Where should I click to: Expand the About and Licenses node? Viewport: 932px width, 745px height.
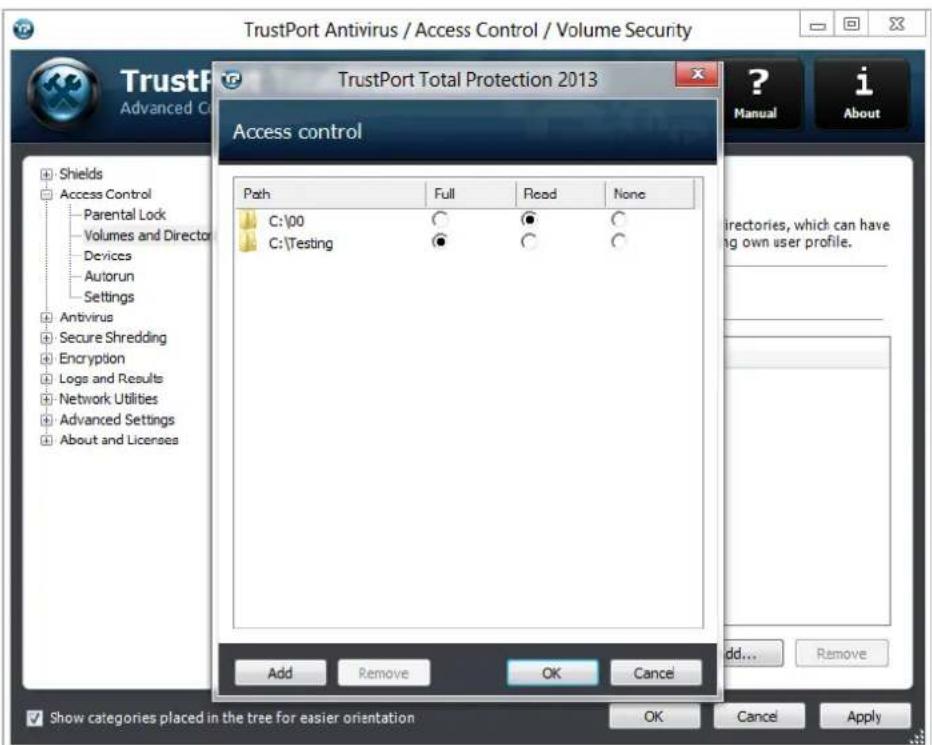tap(46, 440)
